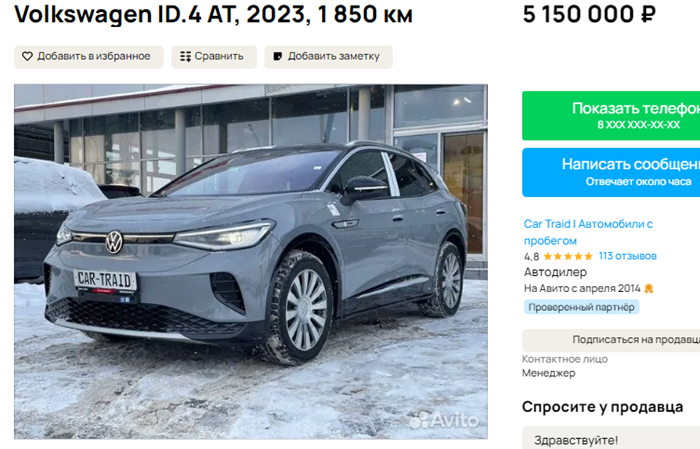This screenshot has width=700, height=449.
Task: Show seller phone via Показать телефон
Action: click(x=611, y=116)
